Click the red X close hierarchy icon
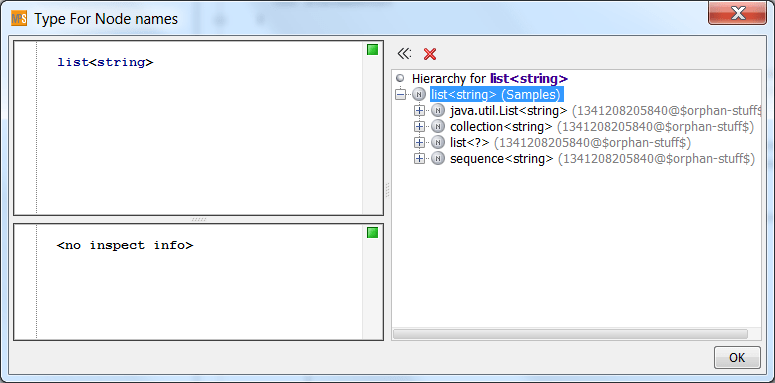Screen dimensions: 775x383 point(430,54)
